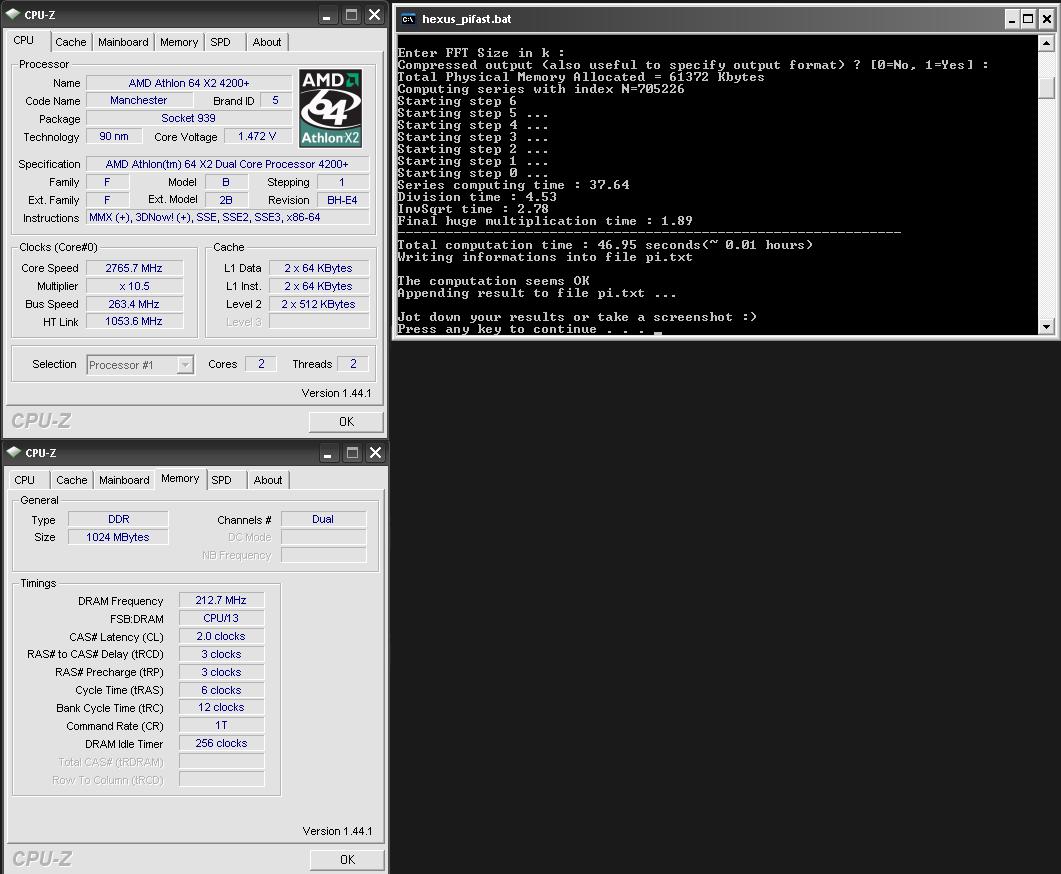This screenshot has height=874, width=1061.
Task: Close the bottom CPU-Z window
Action: (375, 453)
